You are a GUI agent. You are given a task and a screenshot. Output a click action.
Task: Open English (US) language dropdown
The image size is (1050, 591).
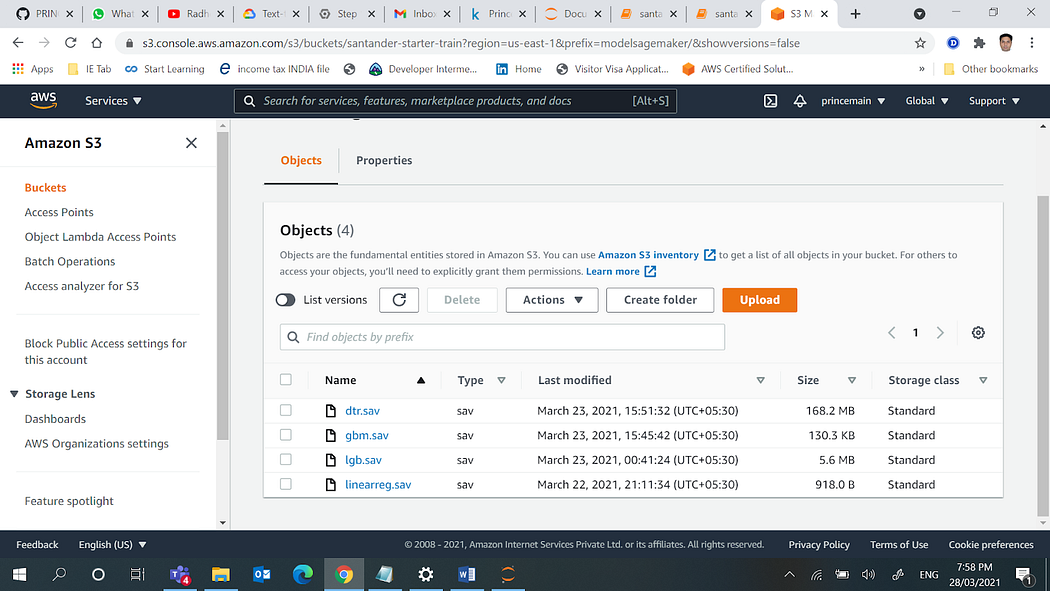click(x=112, y=545)
